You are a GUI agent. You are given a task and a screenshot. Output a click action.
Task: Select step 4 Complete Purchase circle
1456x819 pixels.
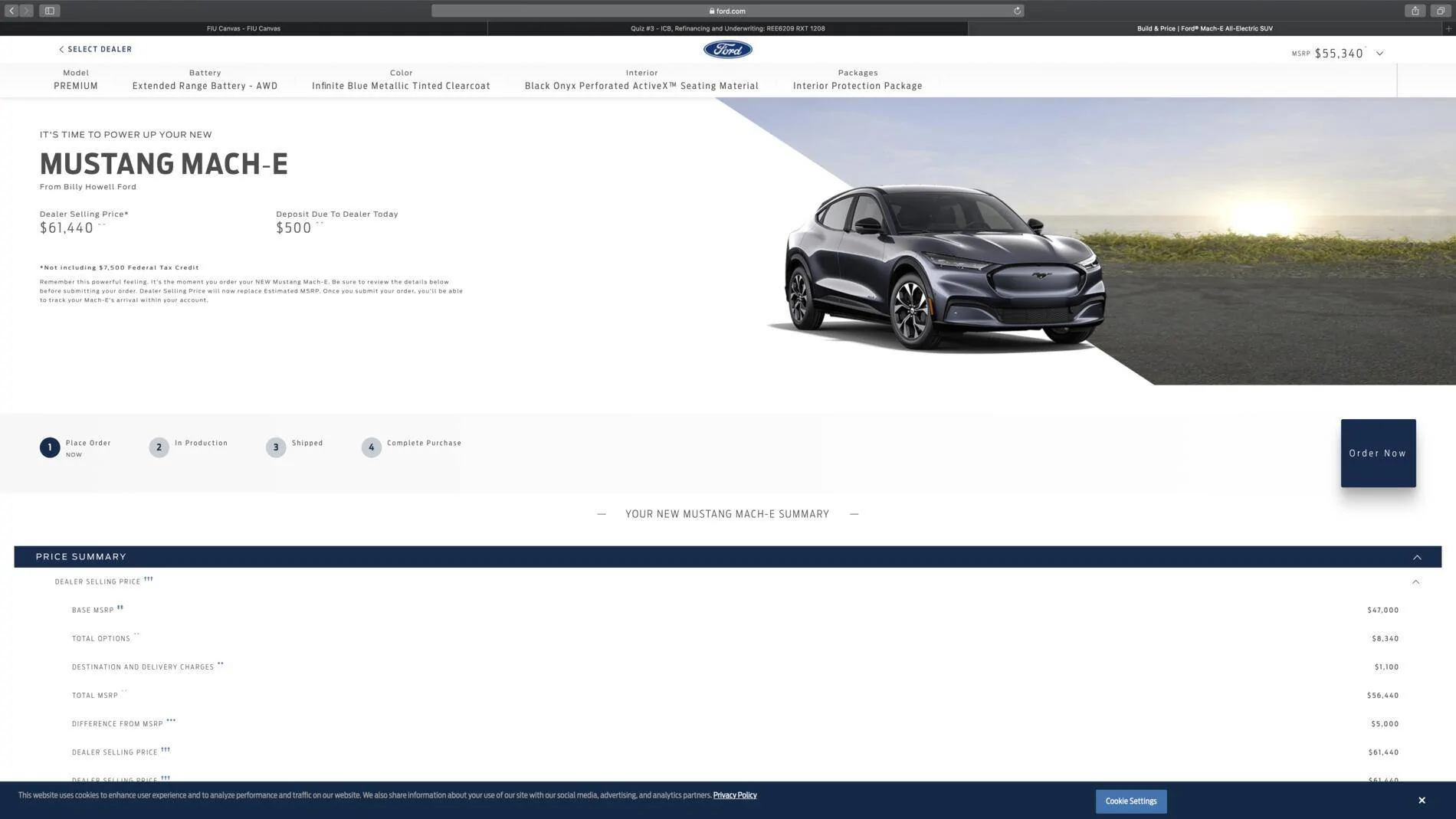coord(371,447)
